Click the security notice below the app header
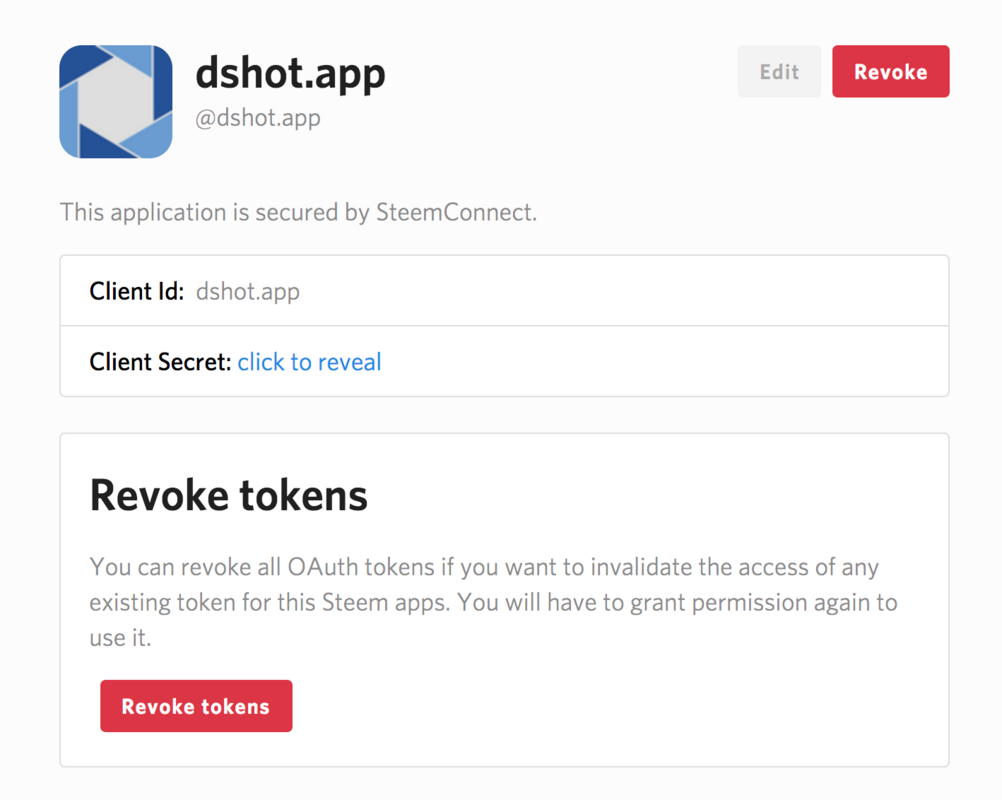Screen dimensions: 1002x800 pos(297,212)
